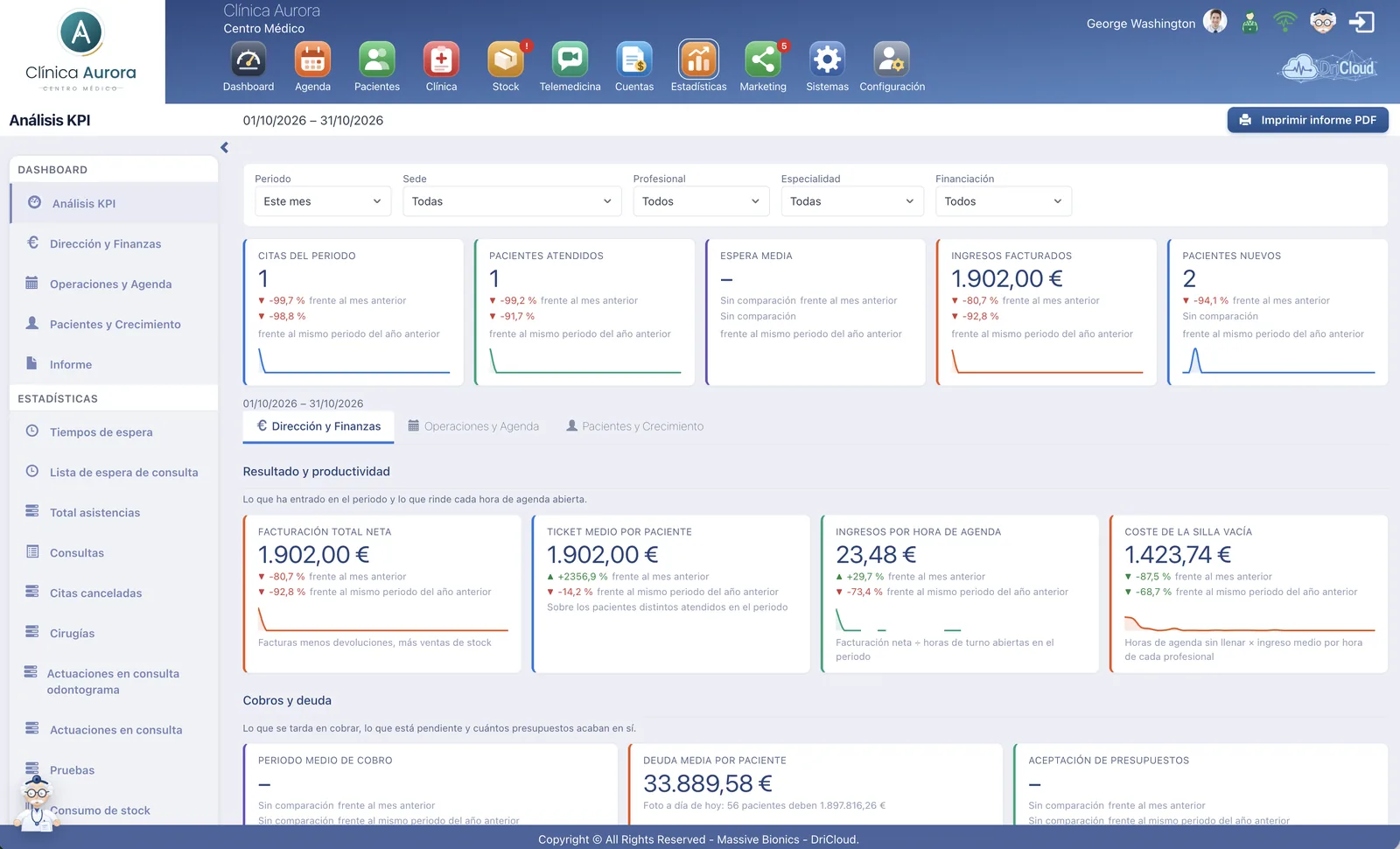This screenshot has height=849, width=1400.
Task: Open sidebar Pacientes y Crecimiento link
Action: click(x=114, y=324)
